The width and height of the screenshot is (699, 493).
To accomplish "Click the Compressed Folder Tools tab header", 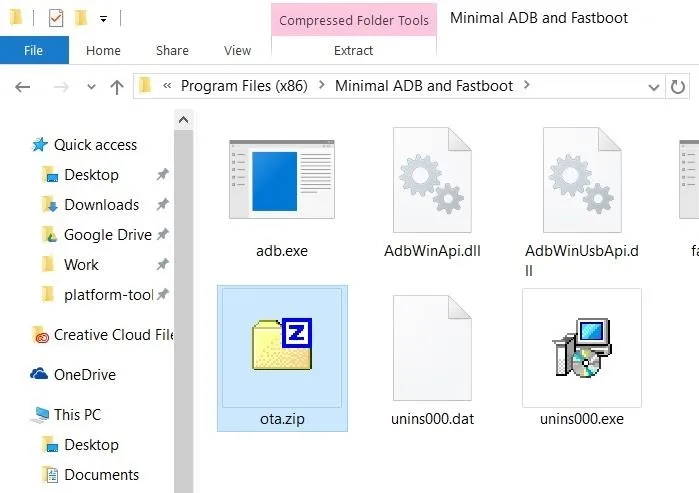I will [x=354, y=20].
